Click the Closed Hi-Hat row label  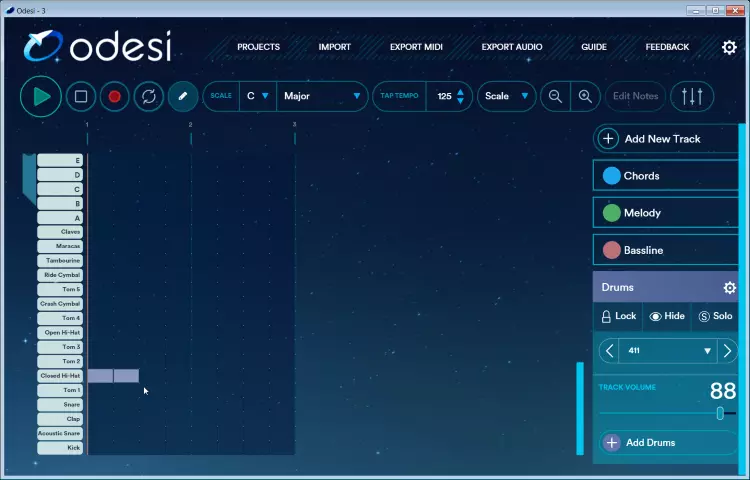[x=60, y=376]
